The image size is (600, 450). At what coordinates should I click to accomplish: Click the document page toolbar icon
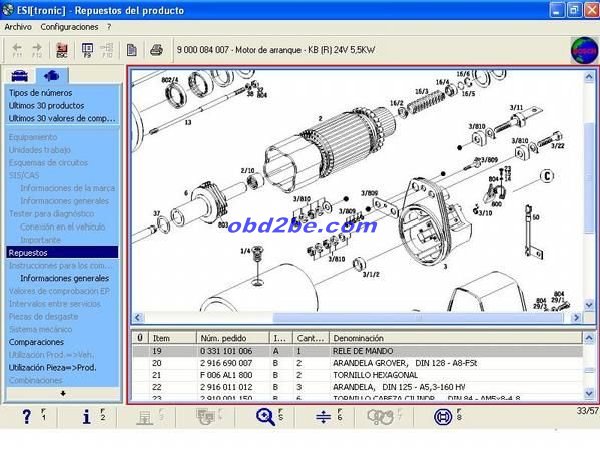(x=132, y=50)
